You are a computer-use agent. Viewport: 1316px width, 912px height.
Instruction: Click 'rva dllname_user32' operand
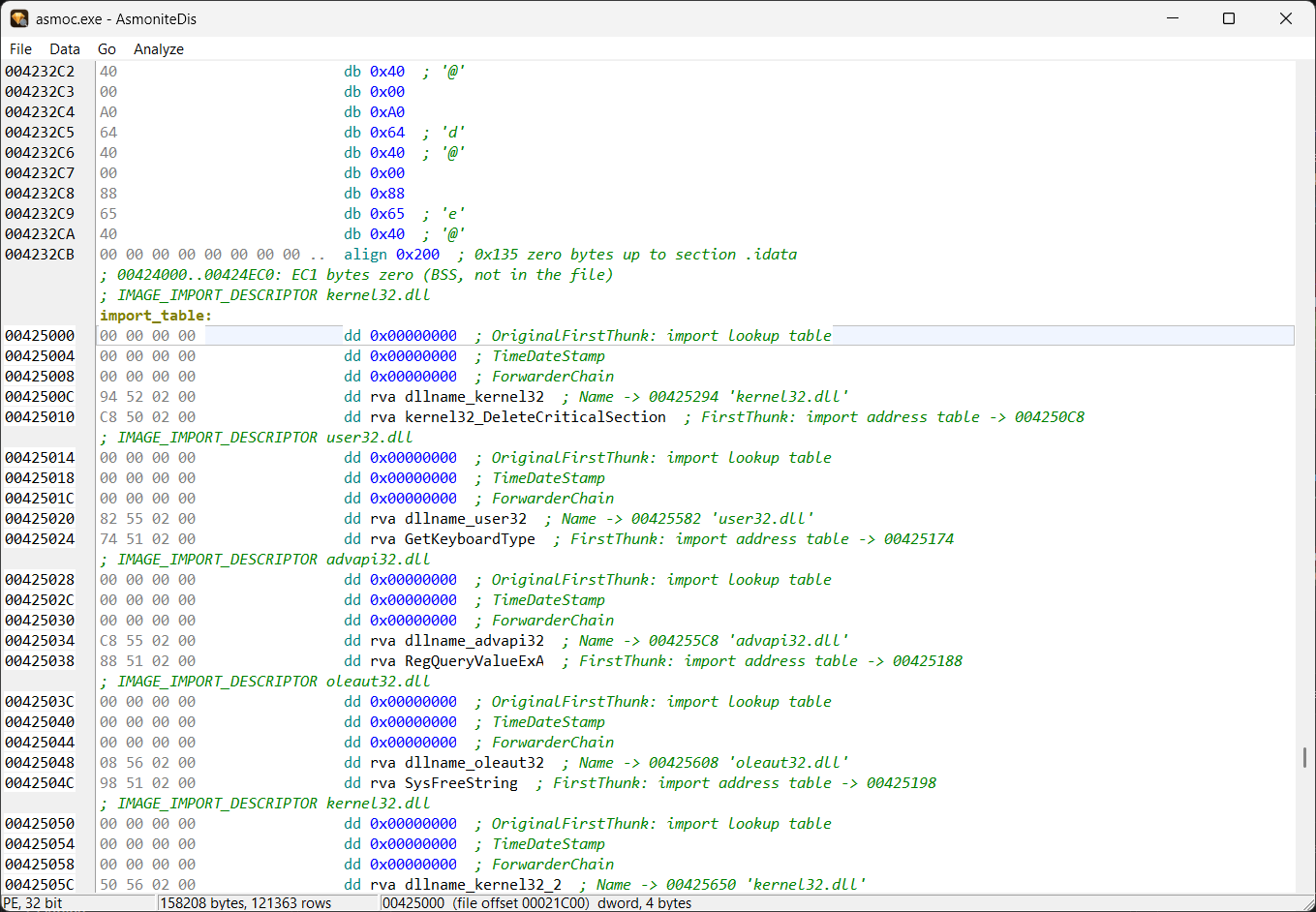coord(448,519)
